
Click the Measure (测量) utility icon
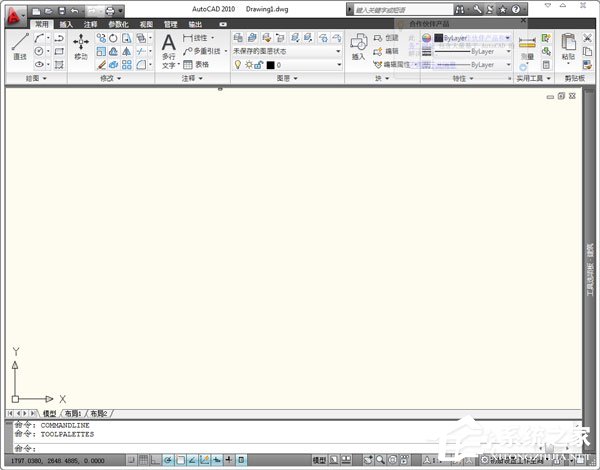(x=527, y=48)
